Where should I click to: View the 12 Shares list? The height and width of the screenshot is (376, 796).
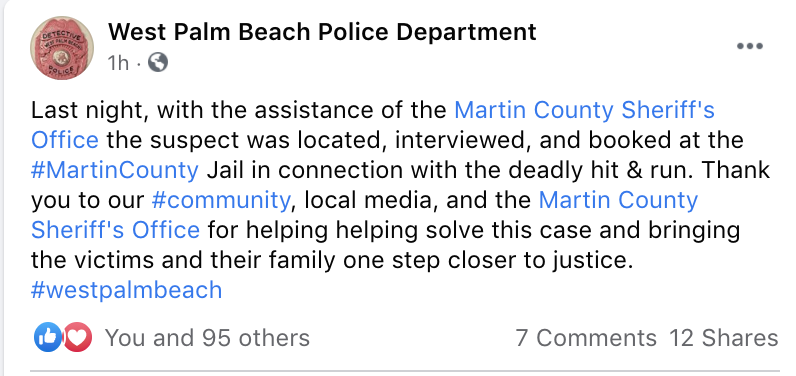click(723, 338)
